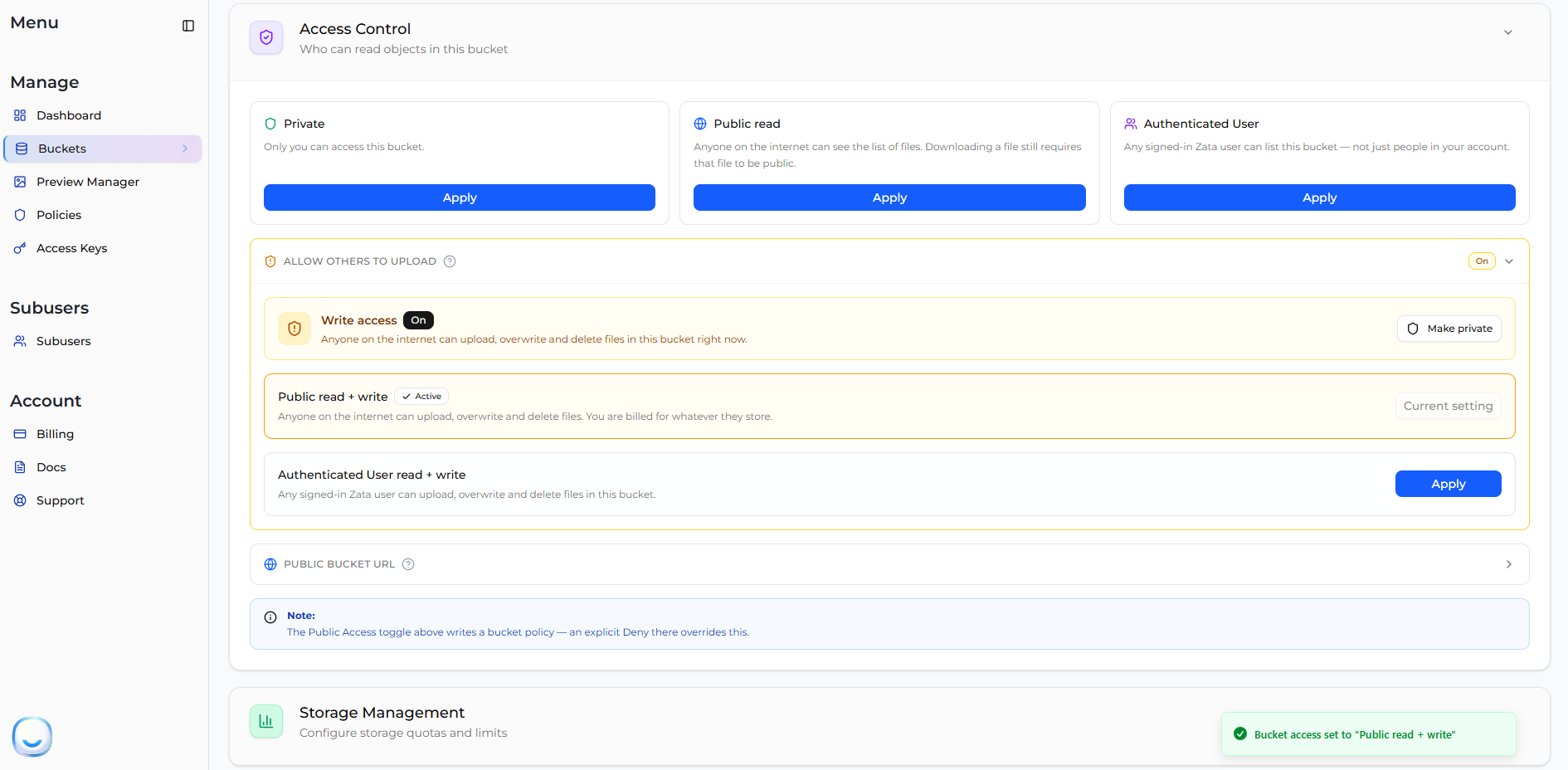Image resolution: width=1568 pixels, height=770 pixels.
Task: Click the help icon beside Public Bucket URL
Action: coord(408,564)
